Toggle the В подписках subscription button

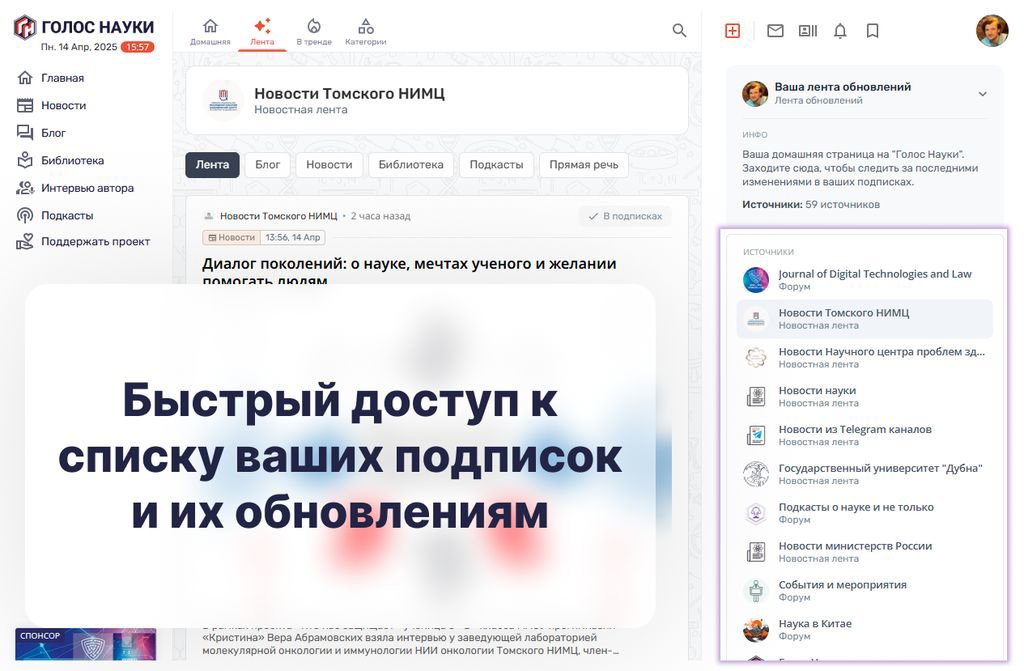625,216
